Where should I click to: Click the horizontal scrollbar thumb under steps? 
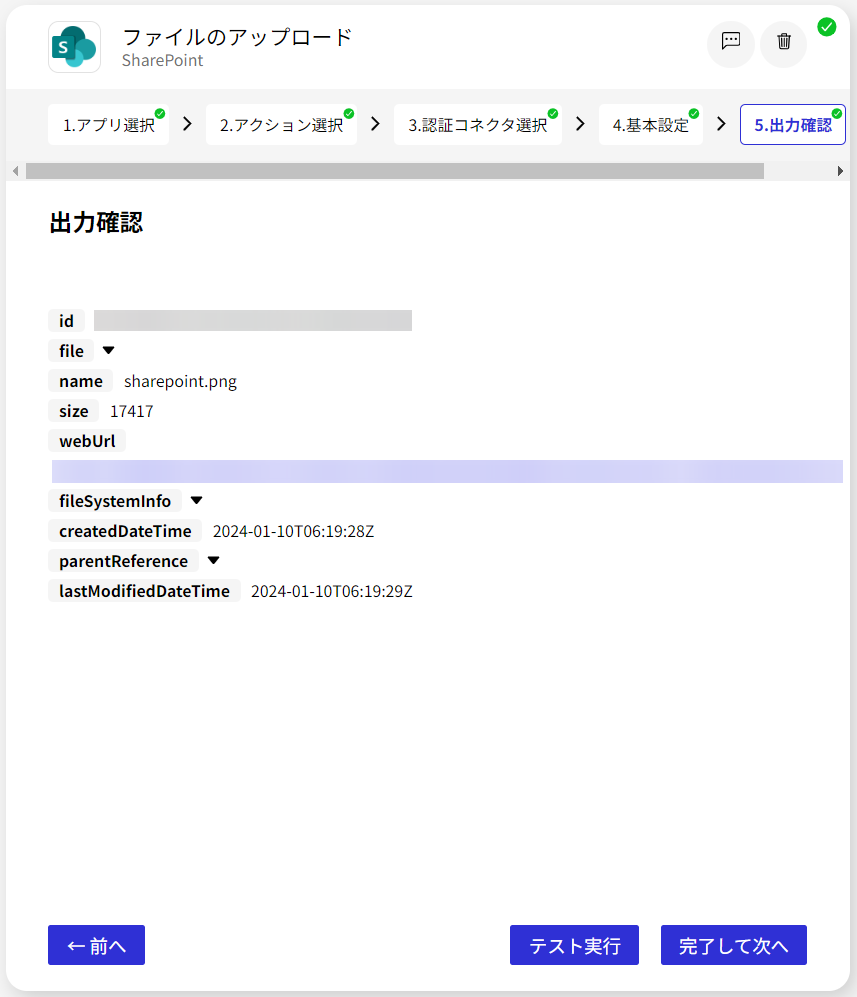395,171
